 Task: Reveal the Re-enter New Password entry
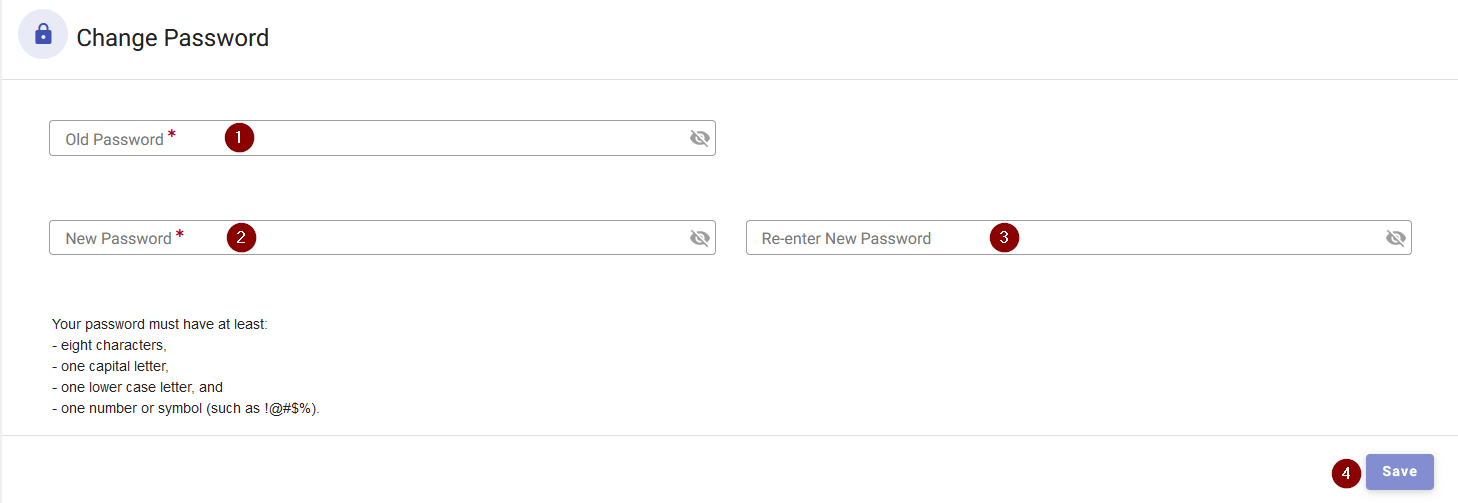pyautogui.click(x=1396, y=238)
